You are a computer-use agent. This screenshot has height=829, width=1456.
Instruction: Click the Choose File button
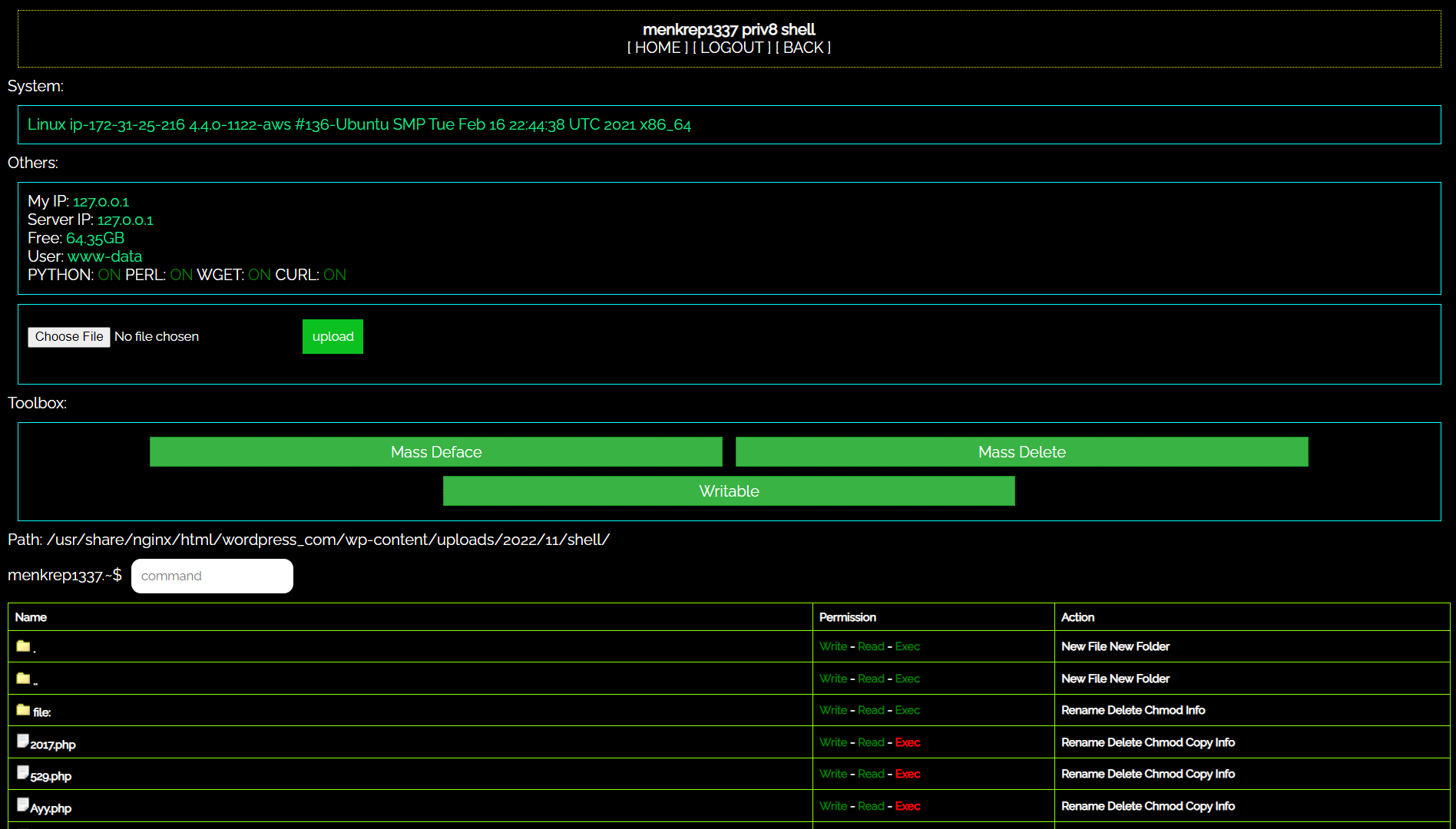[69, 337]
